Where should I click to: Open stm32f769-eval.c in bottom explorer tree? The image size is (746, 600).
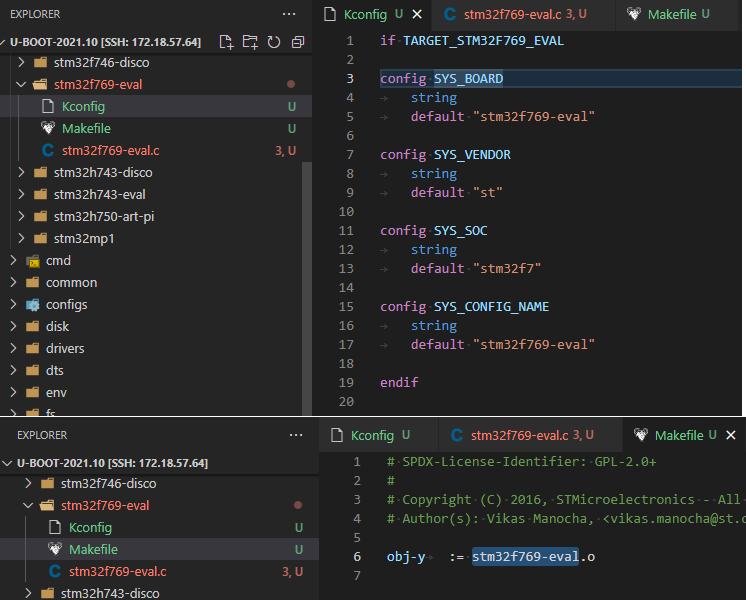pos(159,571)
